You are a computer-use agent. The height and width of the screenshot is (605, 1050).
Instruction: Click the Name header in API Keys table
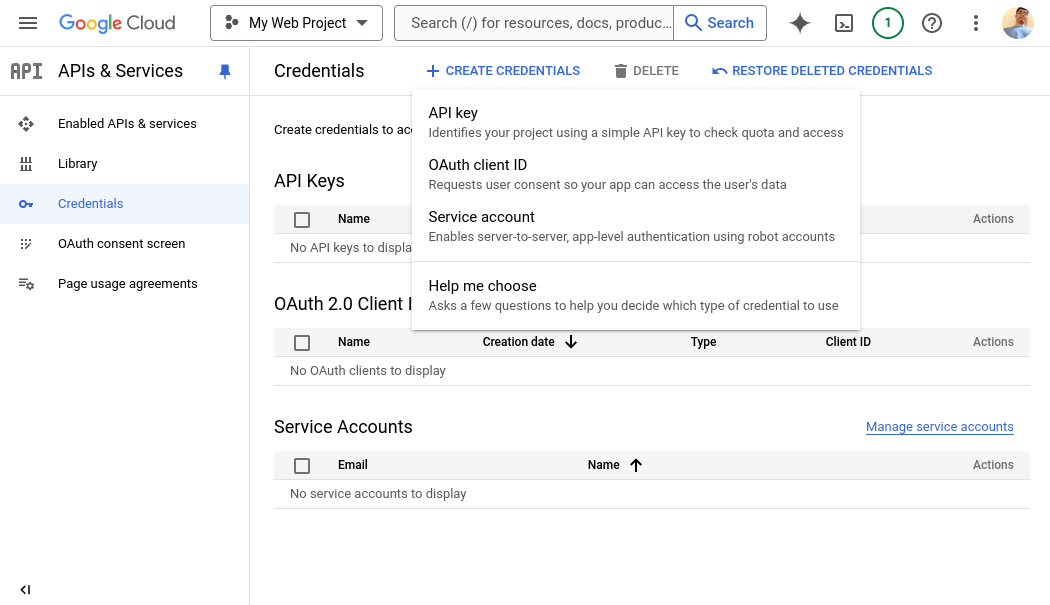354,219
